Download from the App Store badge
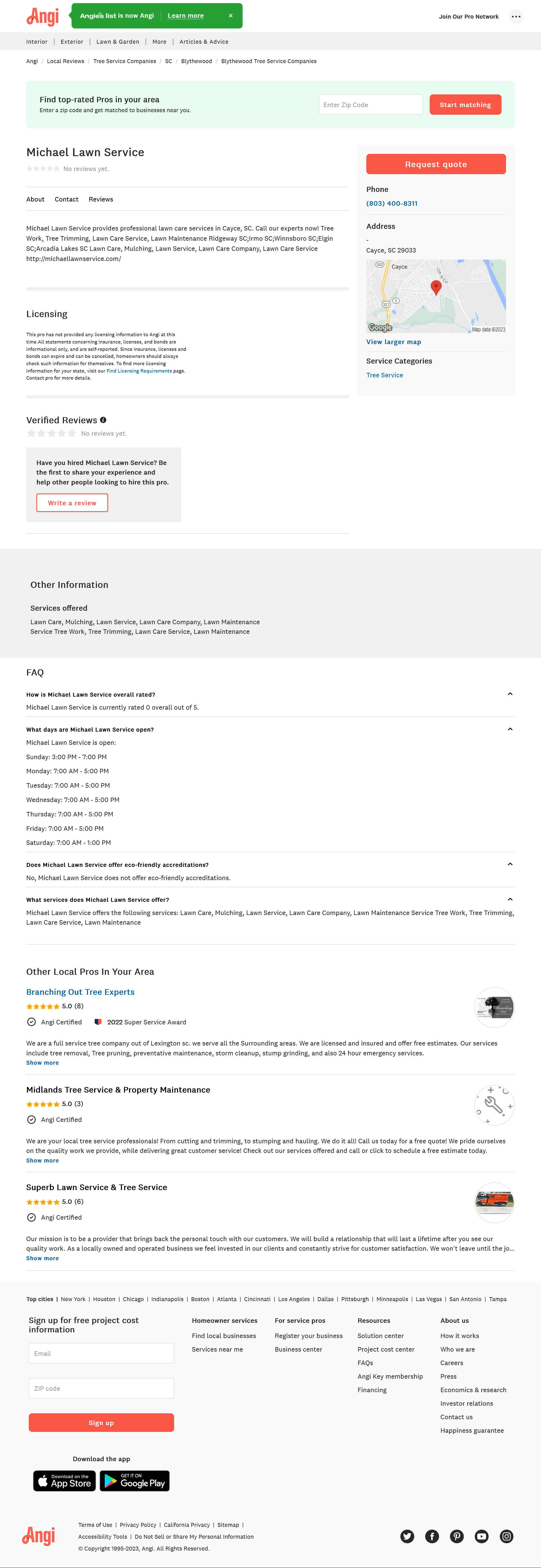The width and height of the screenshot is (541, 1568). pos(65,1481)
